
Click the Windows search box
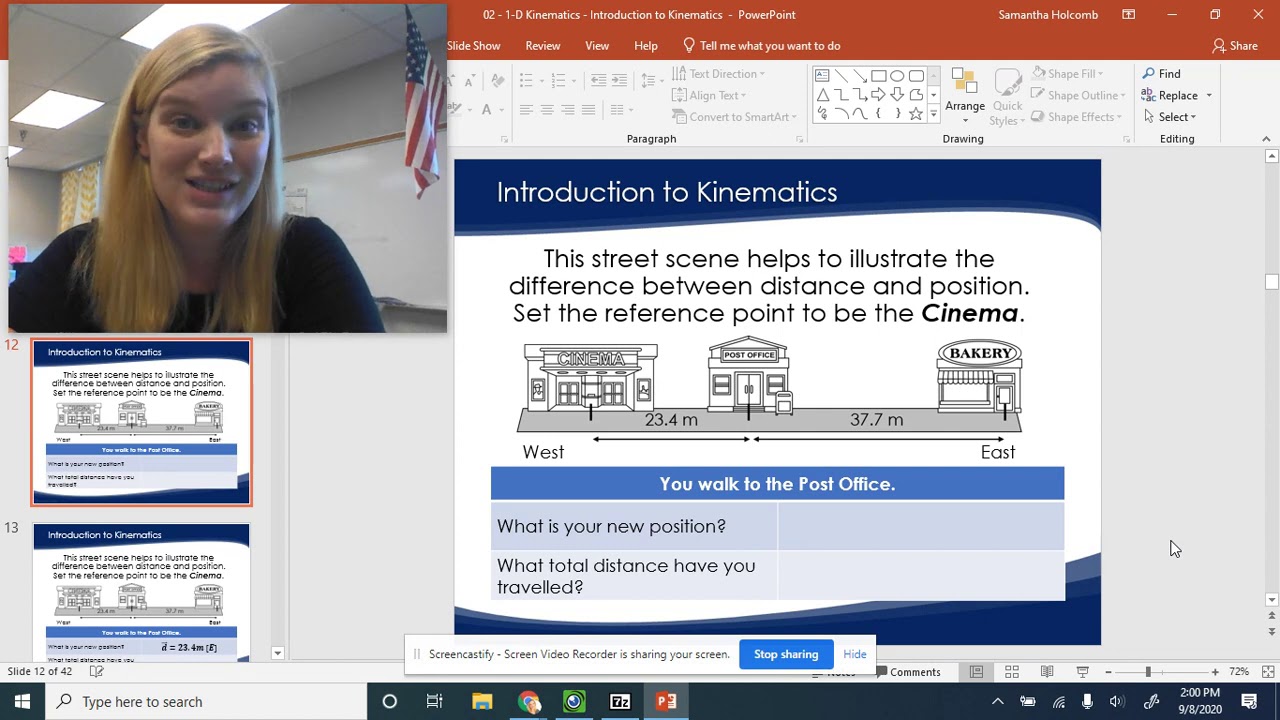[206, 702]
